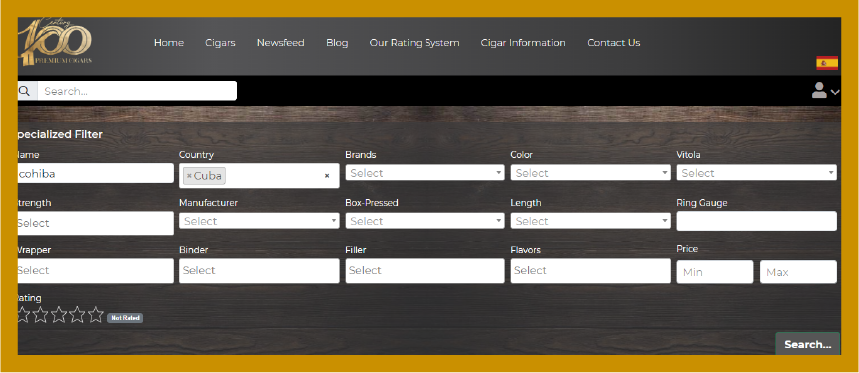
Task: Open the Wrapper select field
Action: (x=96, y=271)
